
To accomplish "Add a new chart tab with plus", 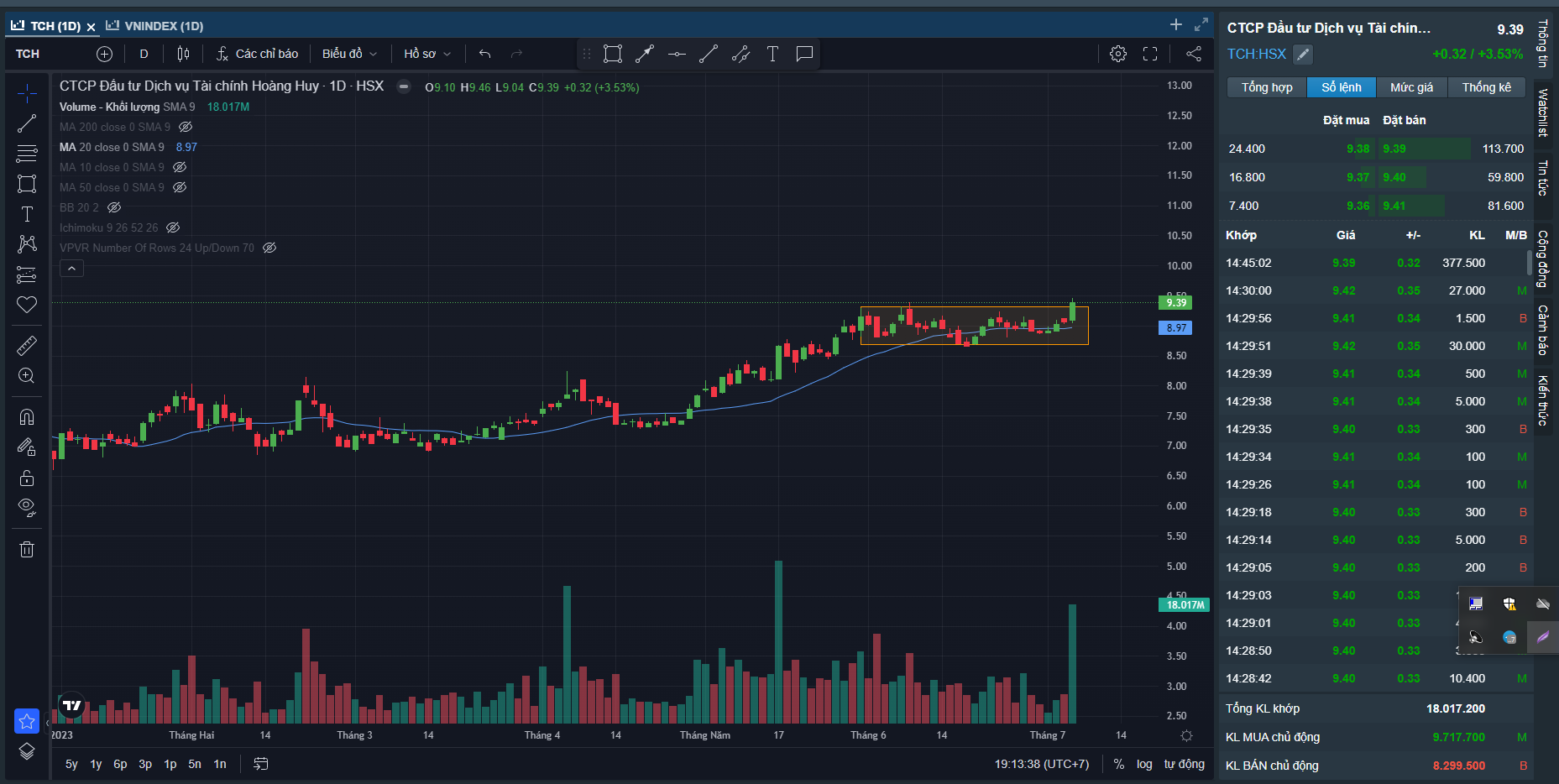I will (x=1176, y=24).
